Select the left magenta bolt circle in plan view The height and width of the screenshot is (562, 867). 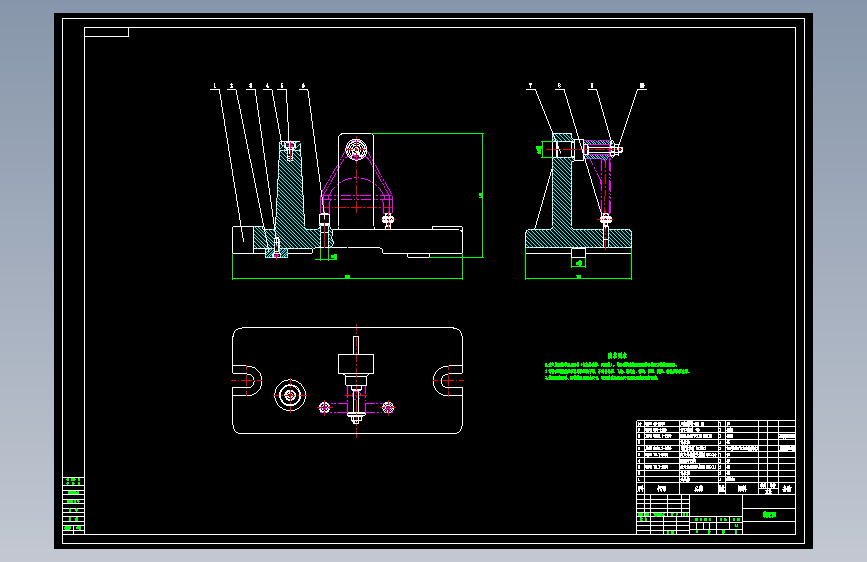pos(325,408)
